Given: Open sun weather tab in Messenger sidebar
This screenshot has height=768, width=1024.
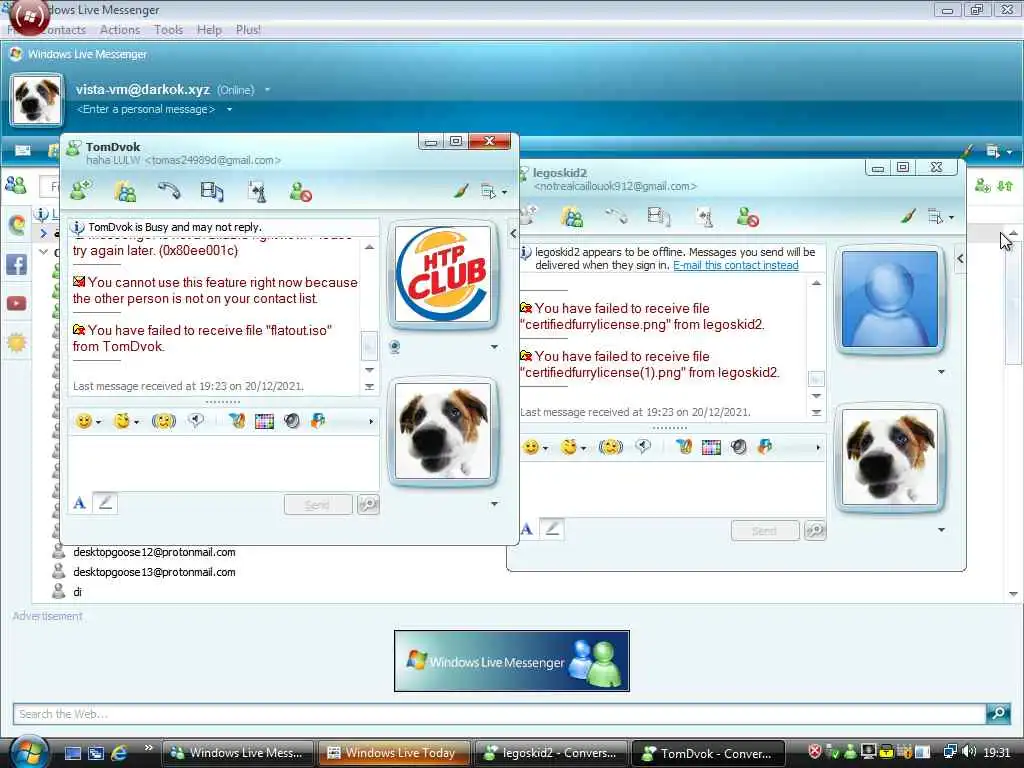Looking at the screenshot, I should [x=16, y=342].
